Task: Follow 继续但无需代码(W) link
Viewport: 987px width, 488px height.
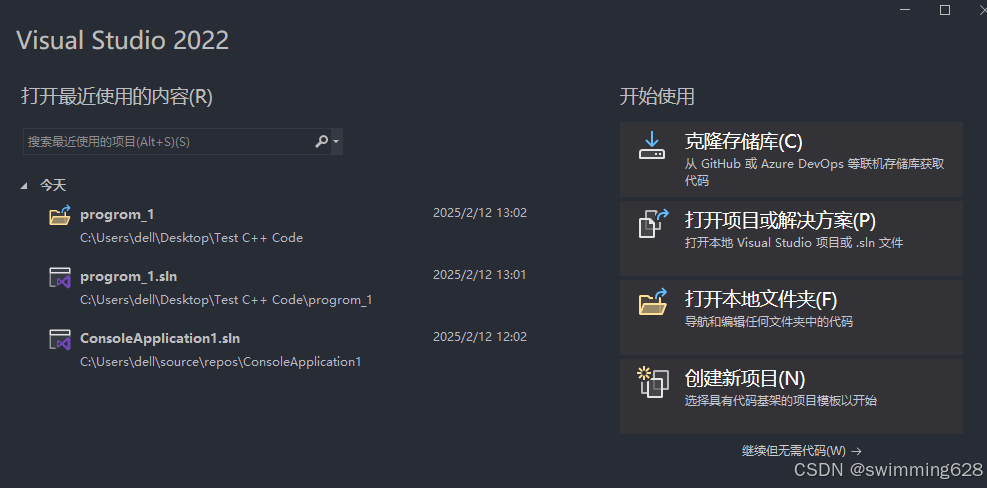Action: [801, 451]
